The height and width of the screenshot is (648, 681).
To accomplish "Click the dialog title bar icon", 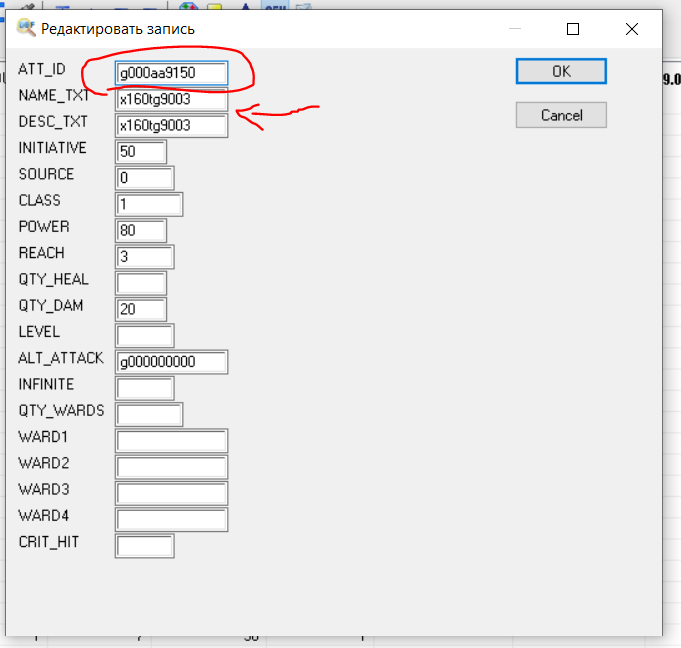I will pyautogui.click(x=26, y=29).
